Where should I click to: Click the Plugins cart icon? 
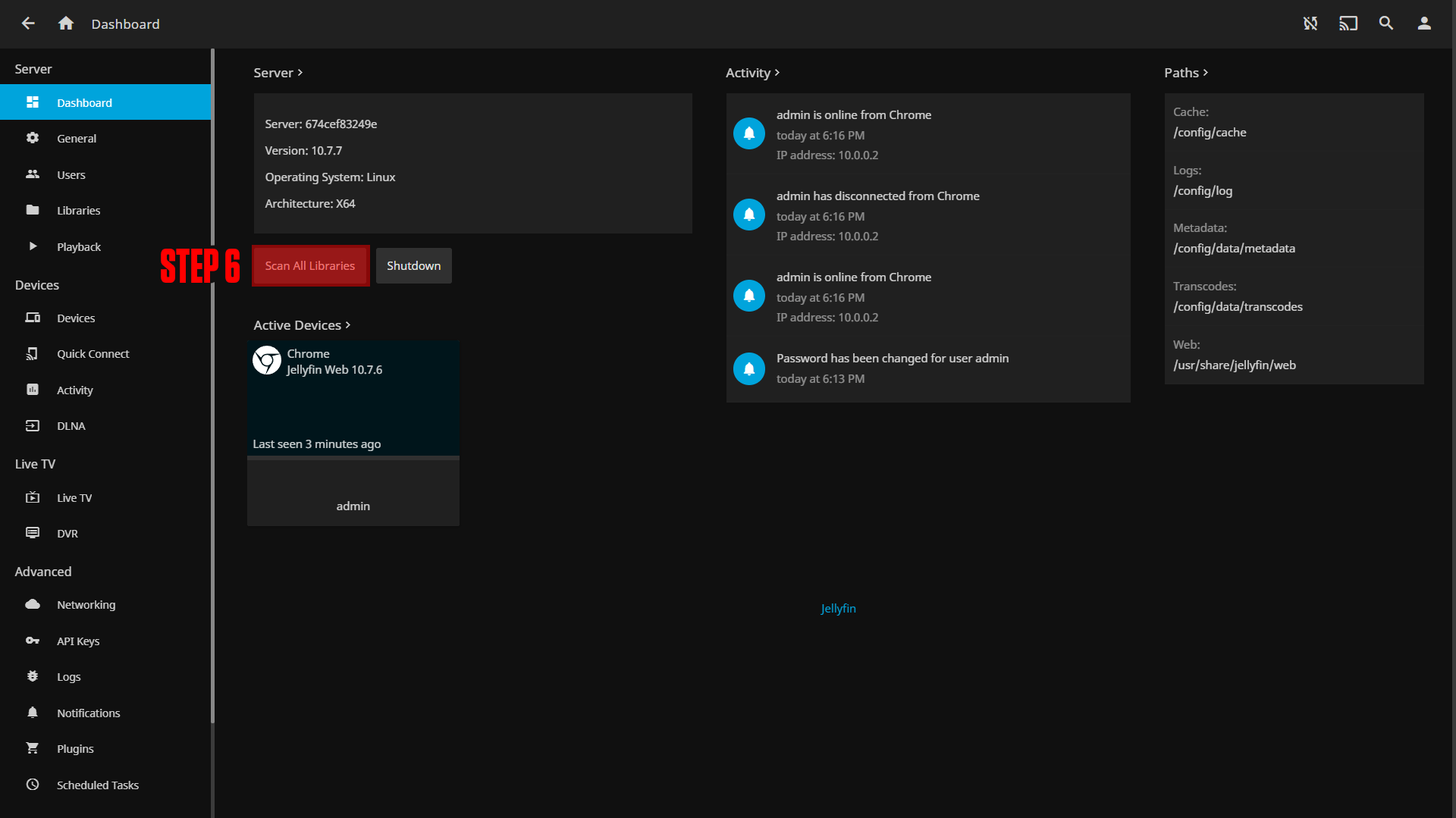[33, 748]
